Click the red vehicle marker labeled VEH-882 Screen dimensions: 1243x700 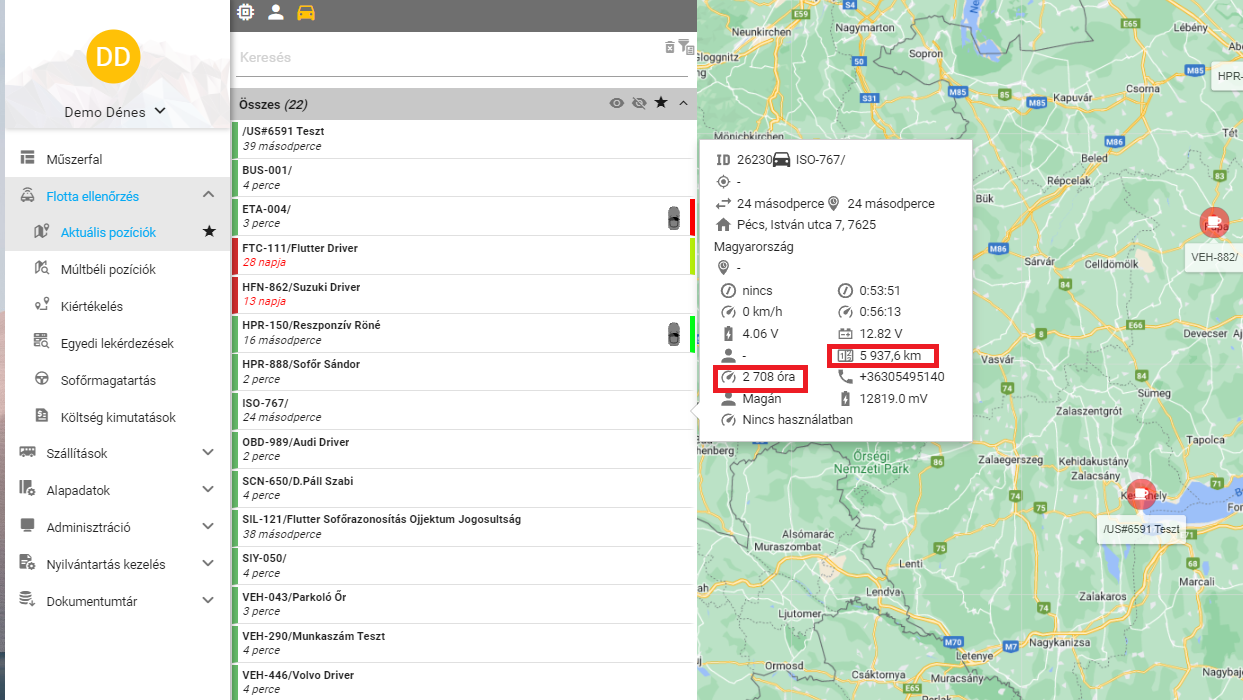coord(1213,222)
